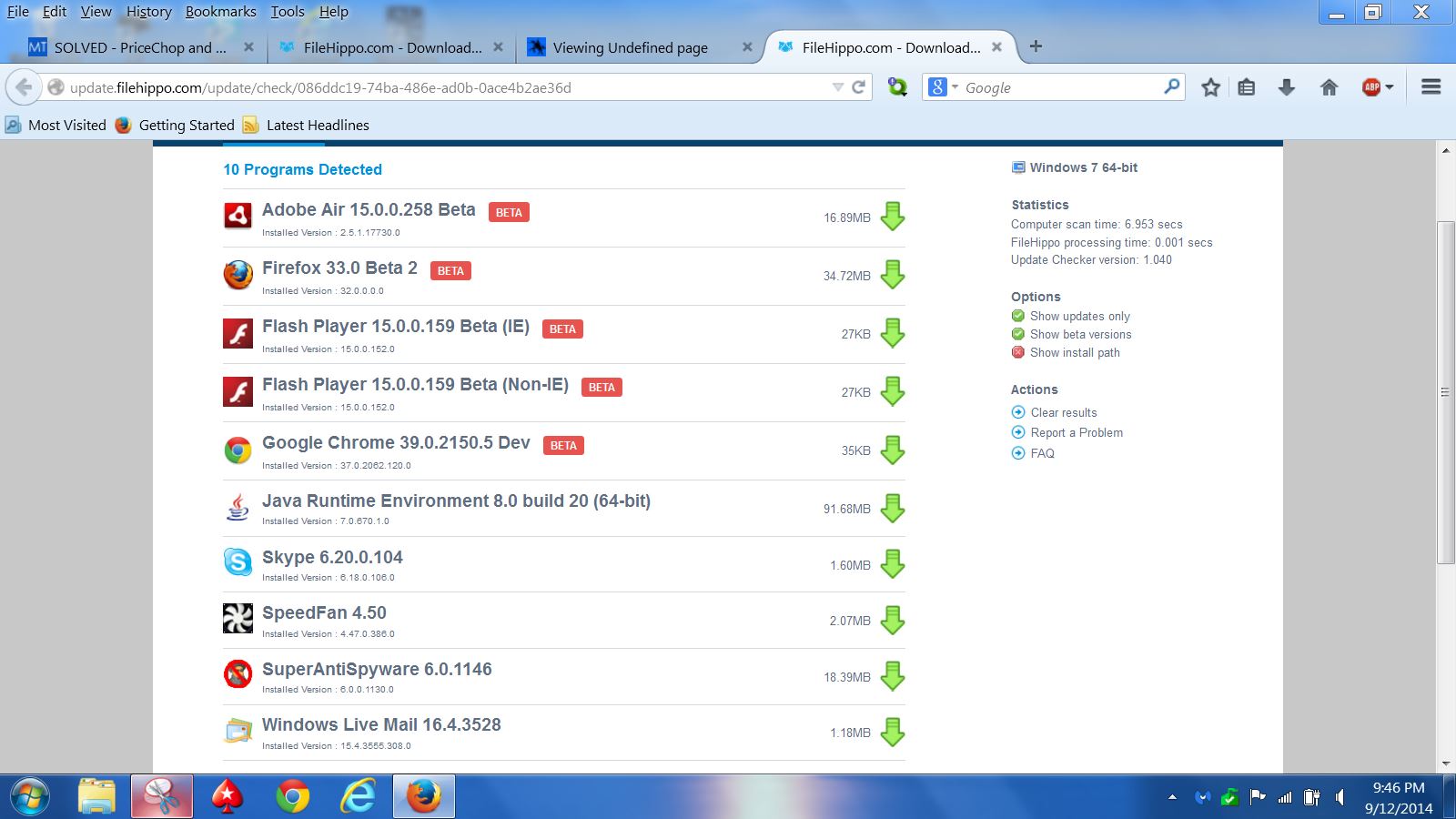1456x819 pixels.
Task: Open Most Visited bookmarks folder
Action: 56,125
